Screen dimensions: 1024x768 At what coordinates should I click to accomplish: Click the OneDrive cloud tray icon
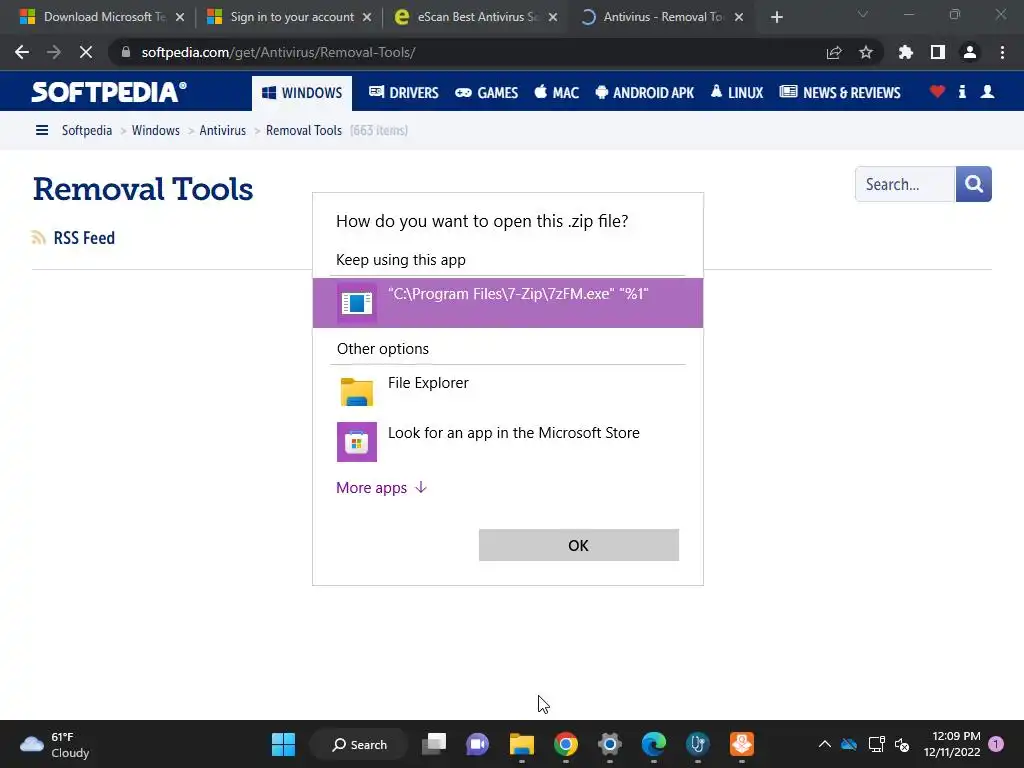click(x=849, y=744)
